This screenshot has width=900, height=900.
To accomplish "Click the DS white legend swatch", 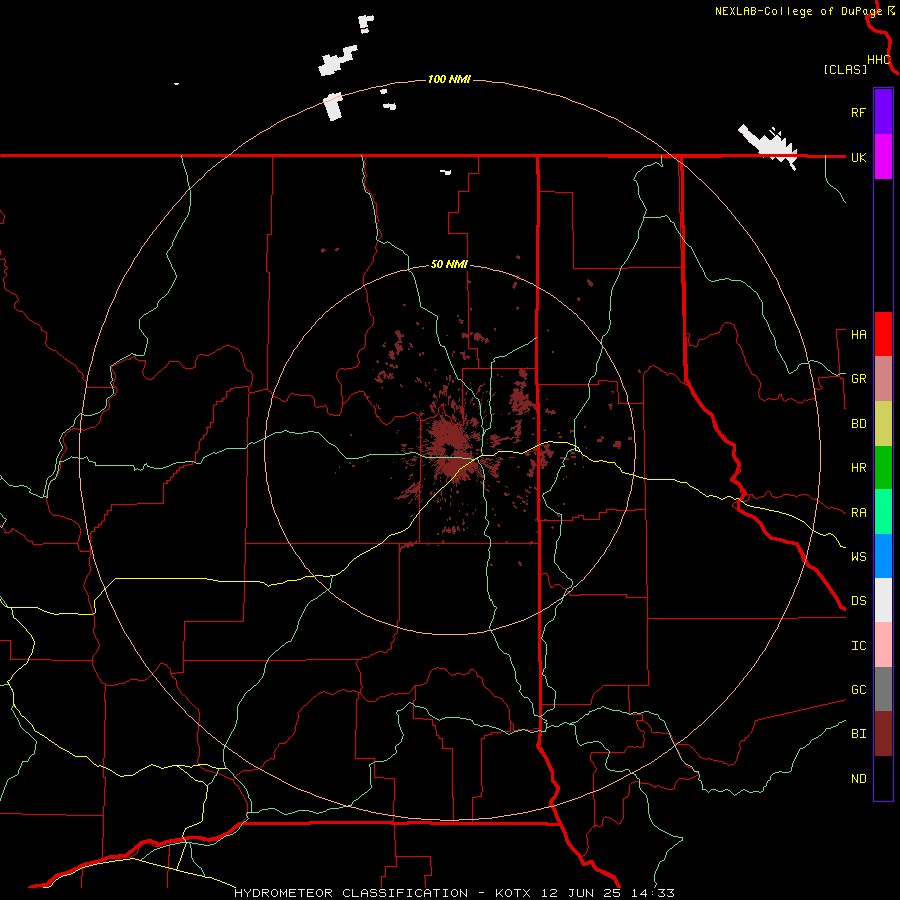I will point(883,600).
